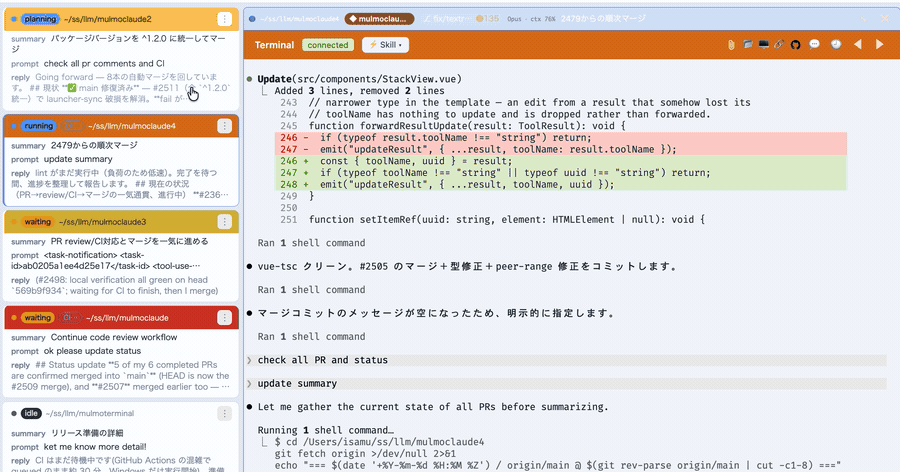Expand the 'check all PR and status' row
The height and width of the screenshot is (472, 900).
pyautogui.click(x=567, y=360)
